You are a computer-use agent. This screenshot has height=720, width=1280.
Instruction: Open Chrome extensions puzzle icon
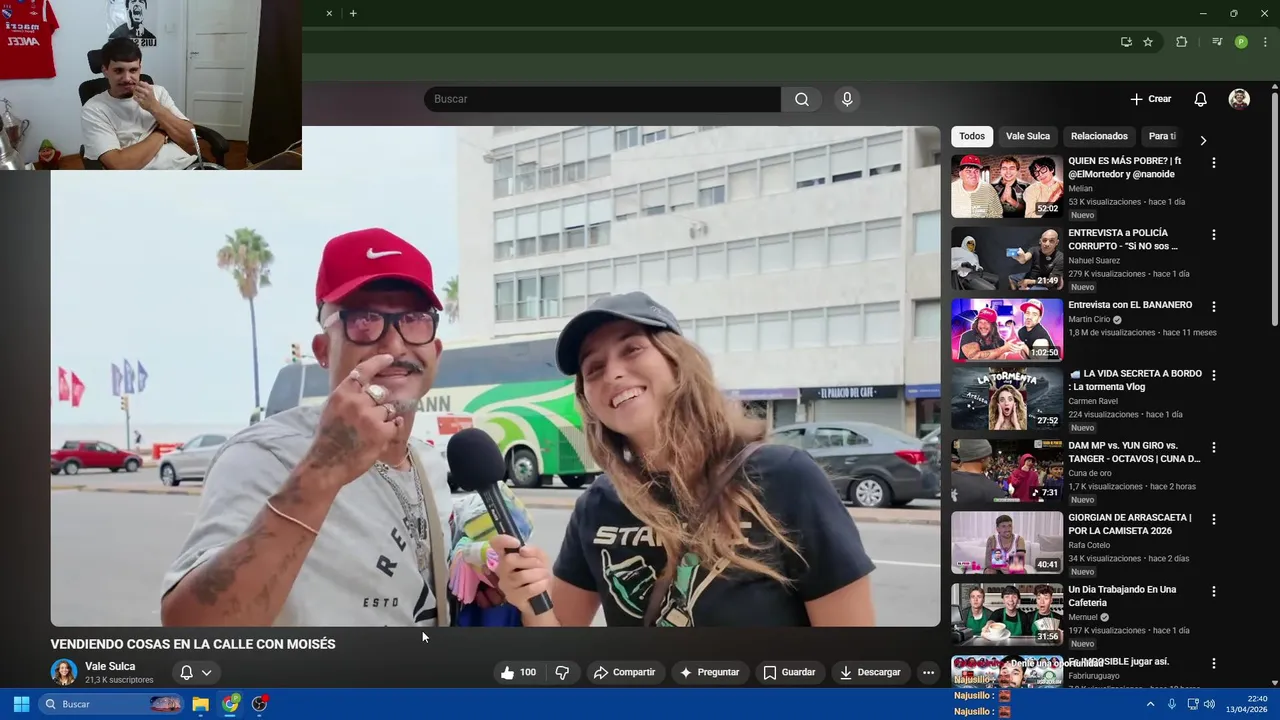click(1181, 42)
